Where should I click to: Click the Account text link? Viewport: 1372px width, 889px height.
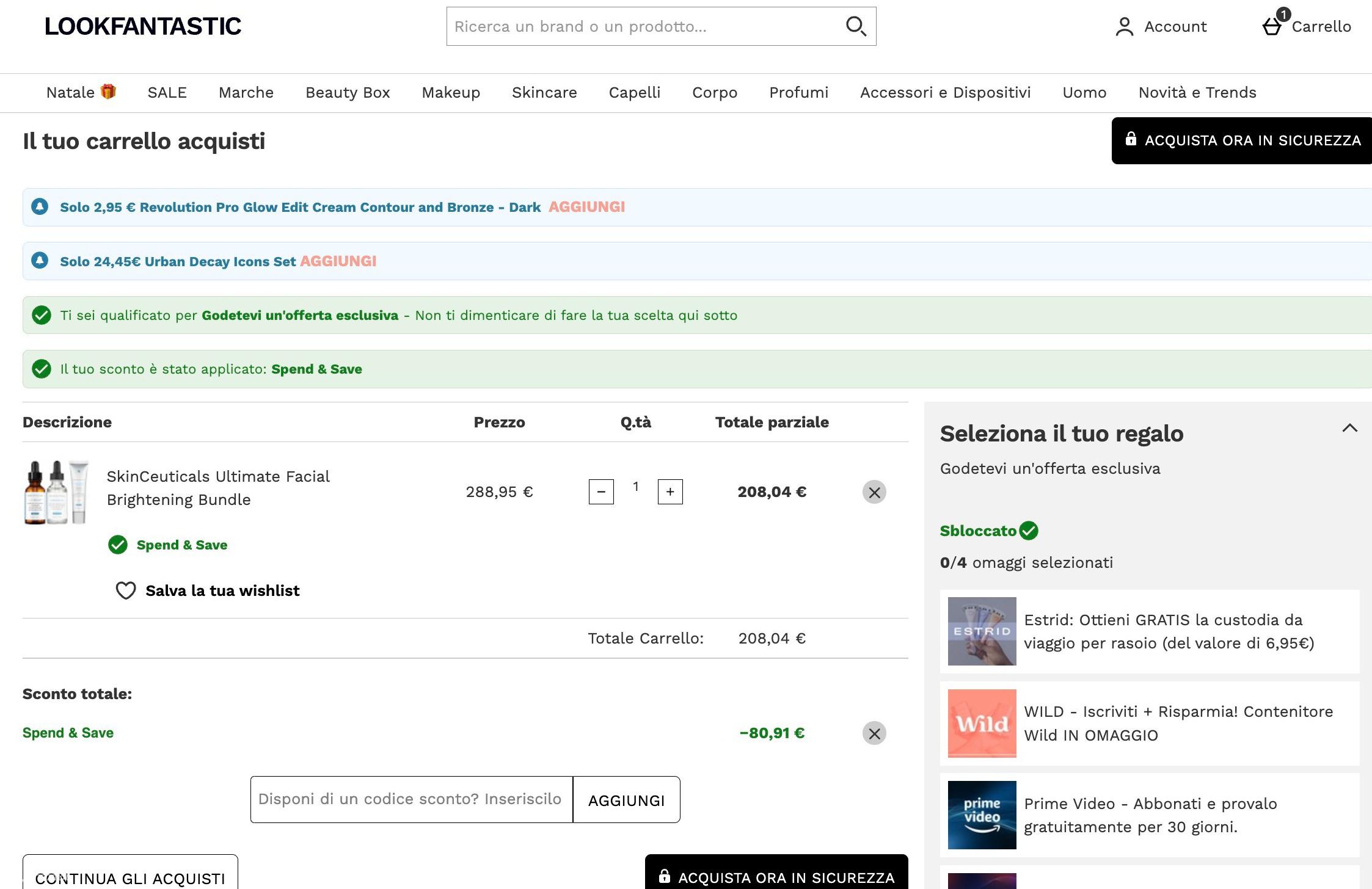point(1175,26)
